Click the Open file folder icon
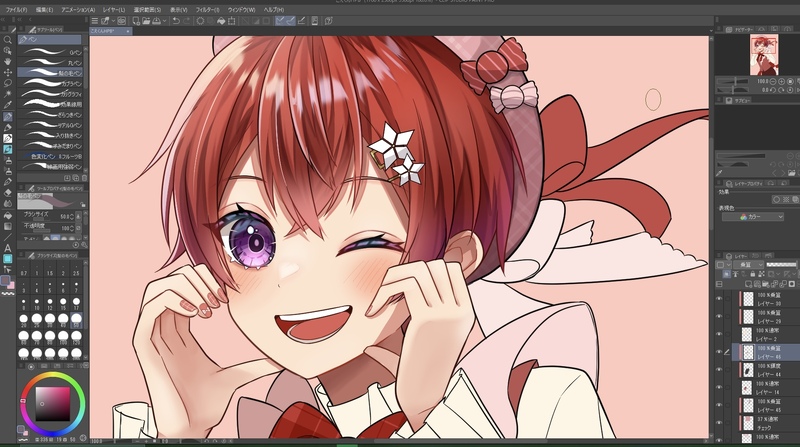This screenshot has width=800, height=447. pyautogui.click(x=146, y=21)
